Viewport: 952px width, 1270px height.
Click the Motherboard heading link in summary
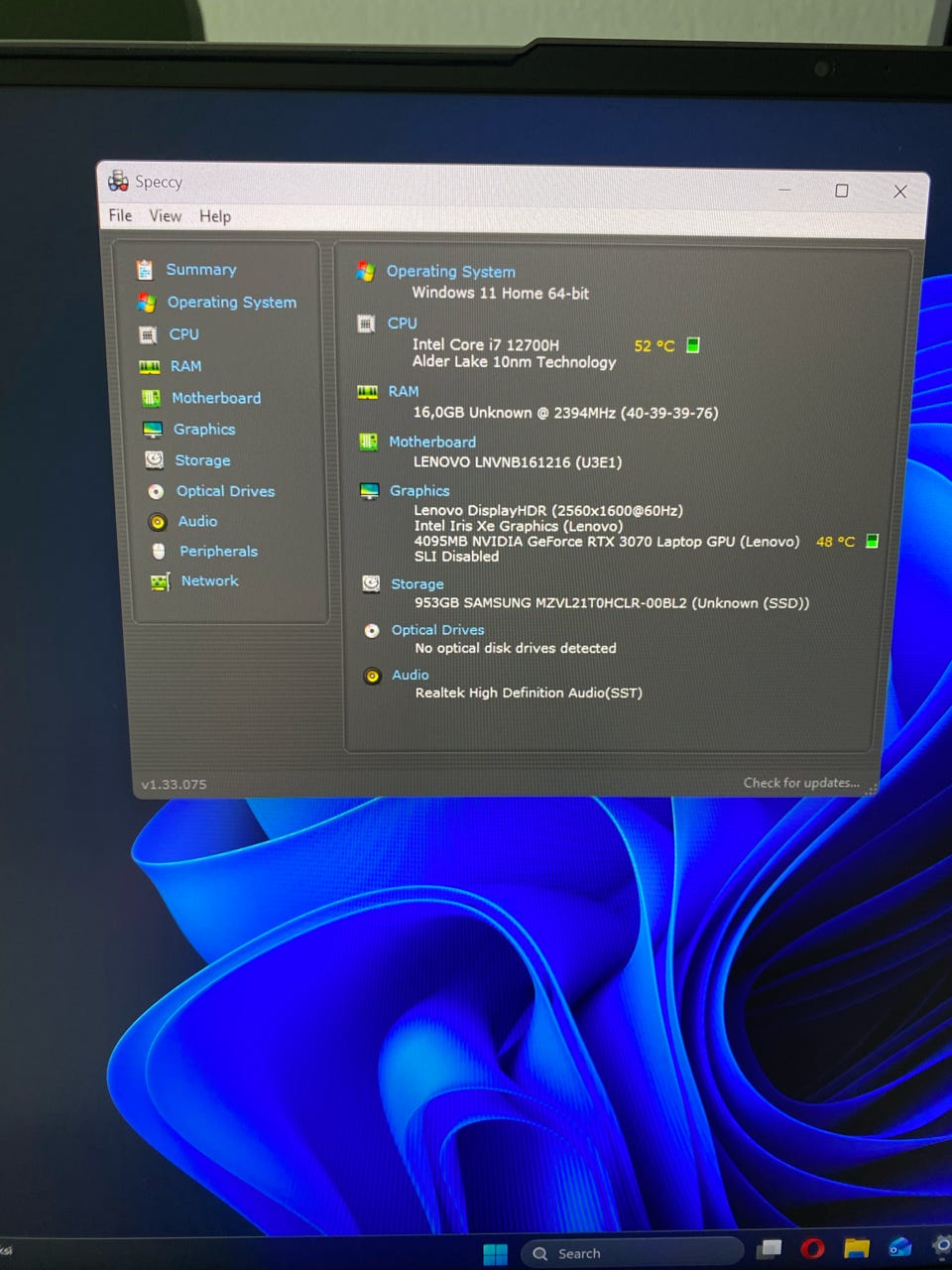[x=432, y=443]
